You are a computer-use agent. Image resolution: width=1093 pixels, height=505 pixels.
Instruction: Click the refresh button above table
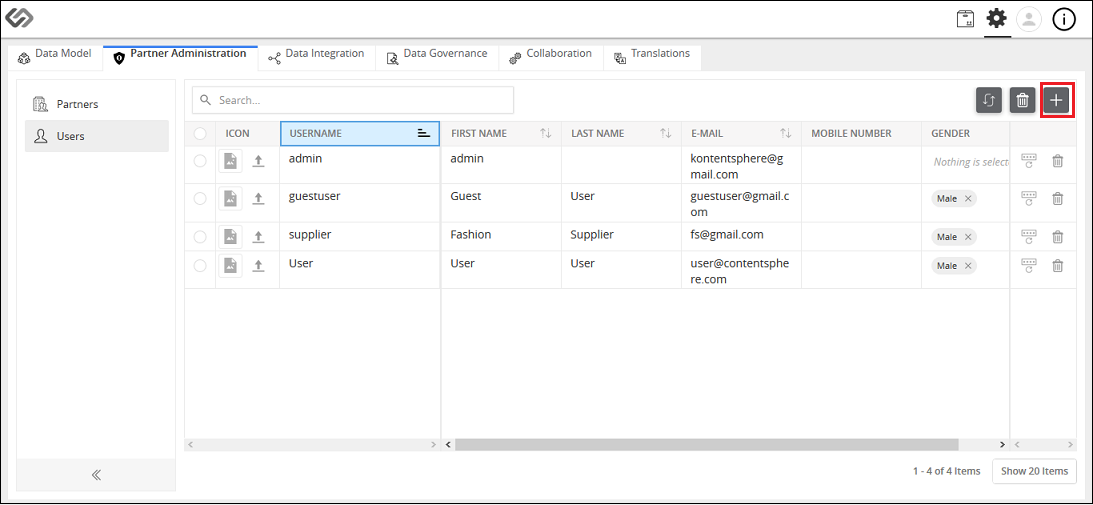pyautogui.click(x=988, y=100)
